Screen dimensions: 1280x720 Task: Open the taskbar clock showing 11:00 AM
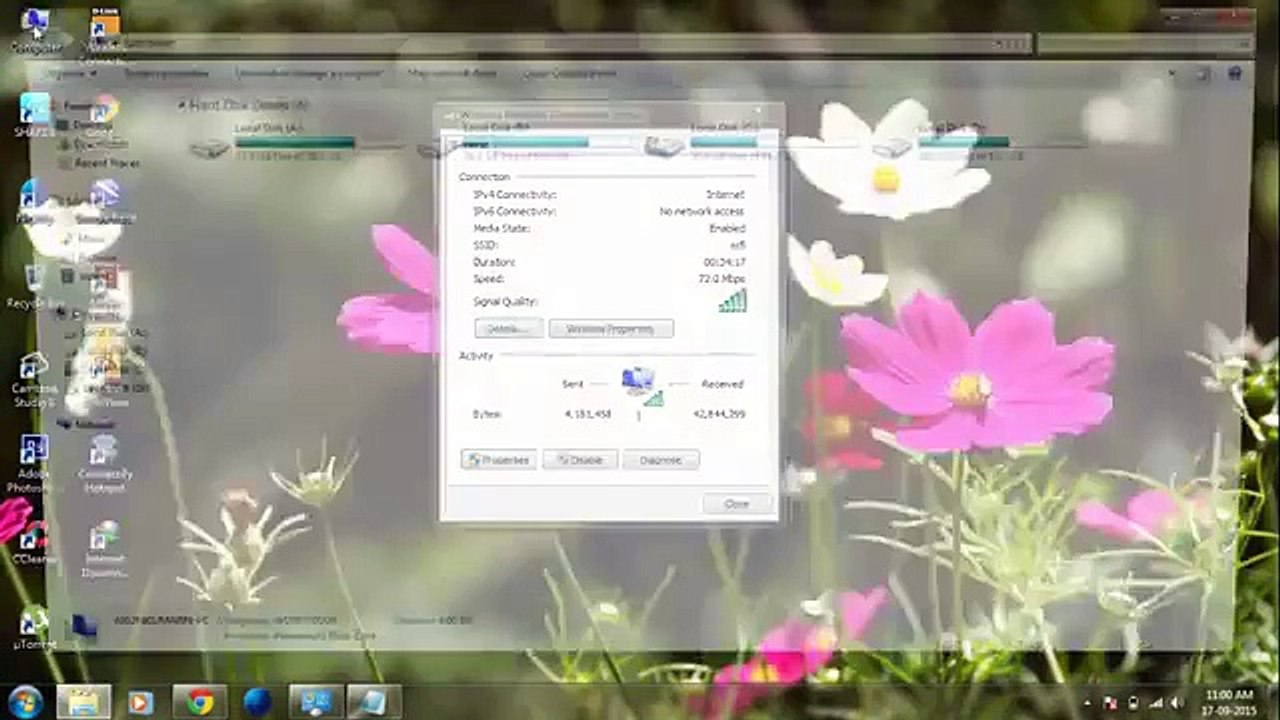[1229, 702]
